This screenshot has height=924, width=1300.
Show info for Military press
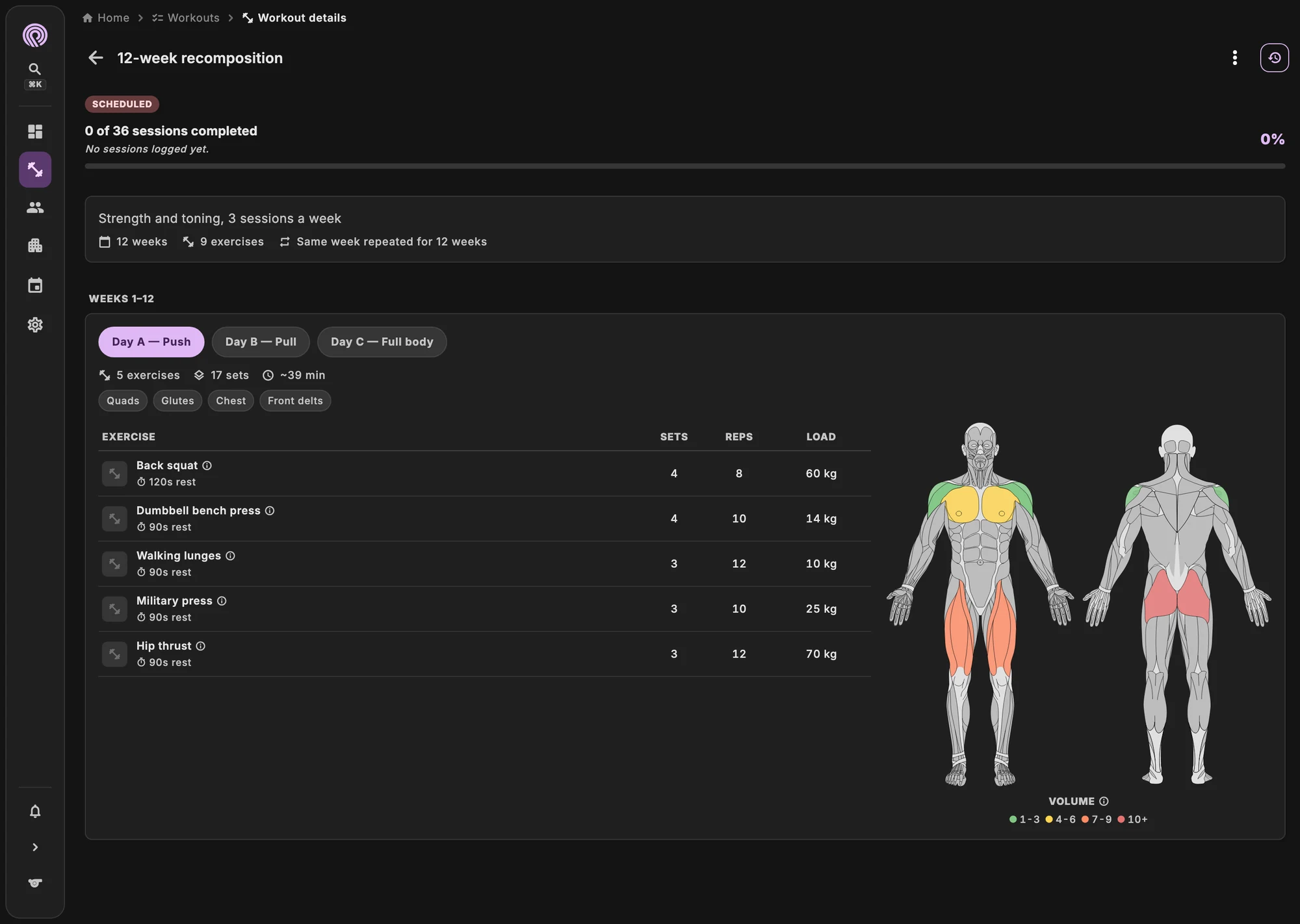(222, 601)
